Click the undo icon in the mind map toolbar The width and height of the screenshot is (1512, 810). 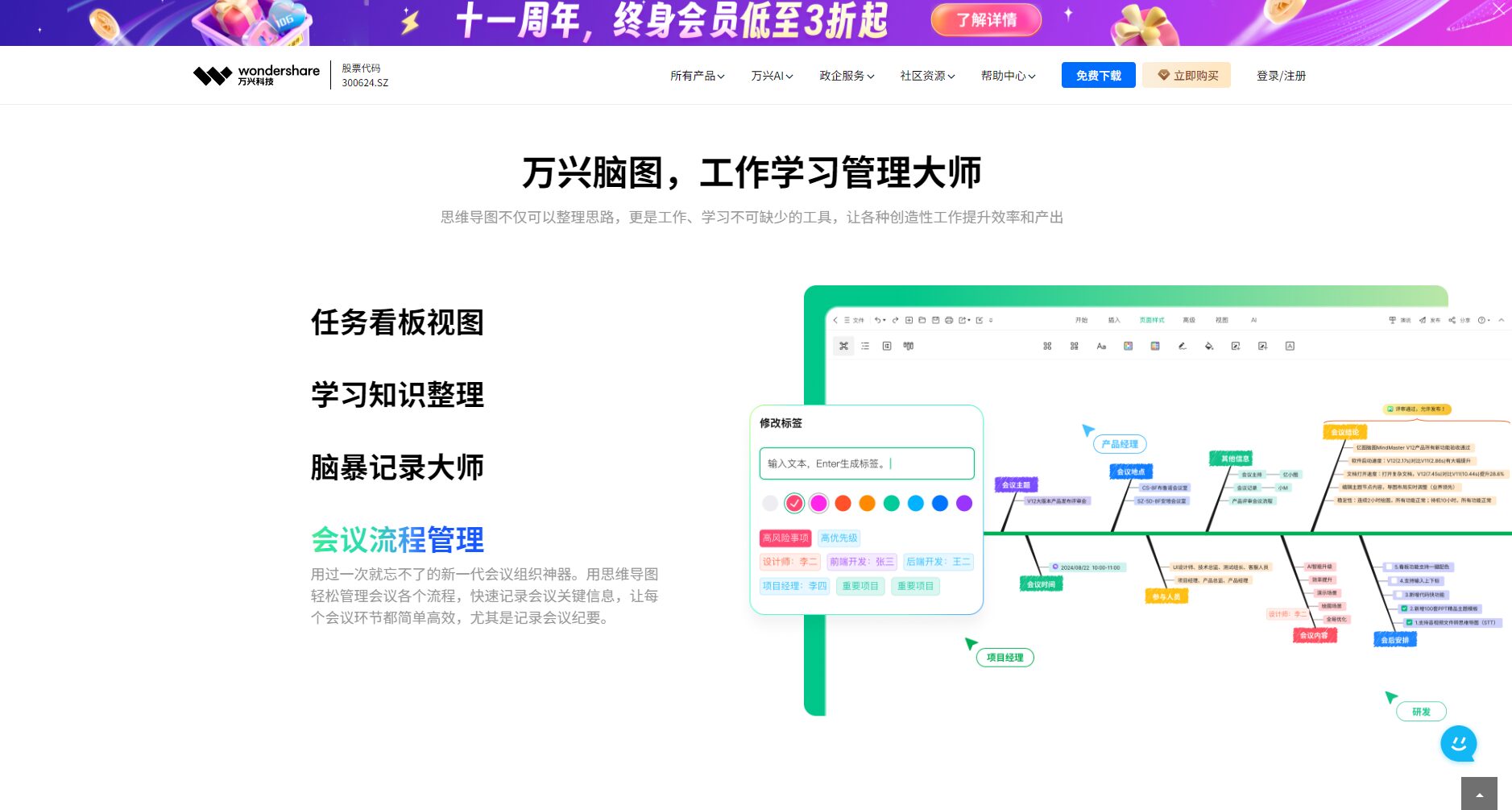pos(878,320)
